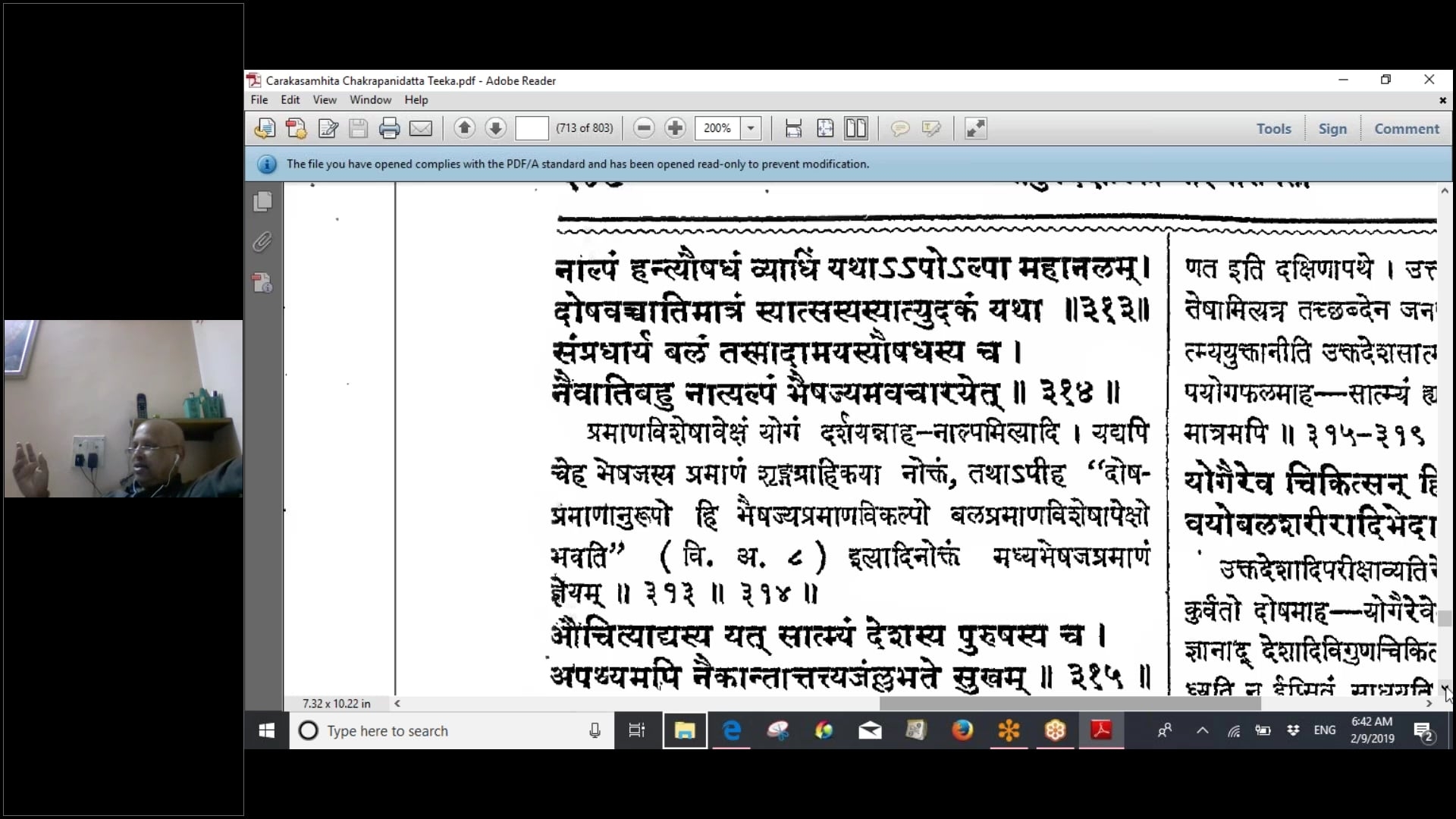1456x819 pixels.
Task: Toggle two-page view mode
Action: [x=856, y=128]
